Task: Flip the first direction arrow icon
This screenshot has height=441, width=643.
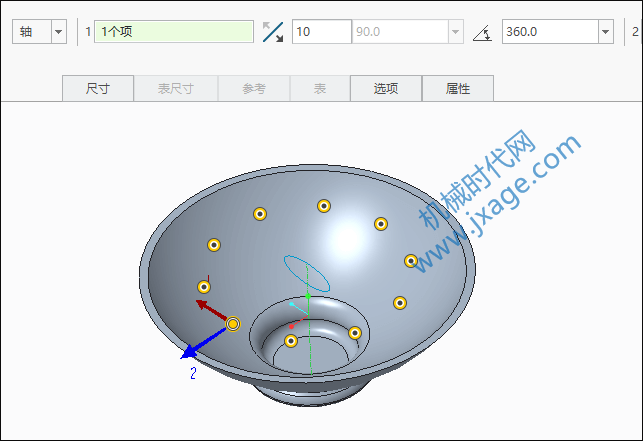Action: coord(273,32)
